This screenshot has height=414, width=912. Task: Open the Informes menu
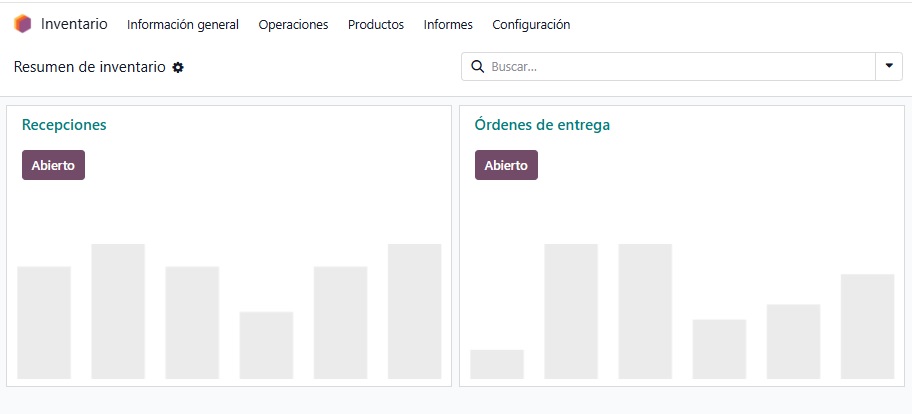point(448,24)
